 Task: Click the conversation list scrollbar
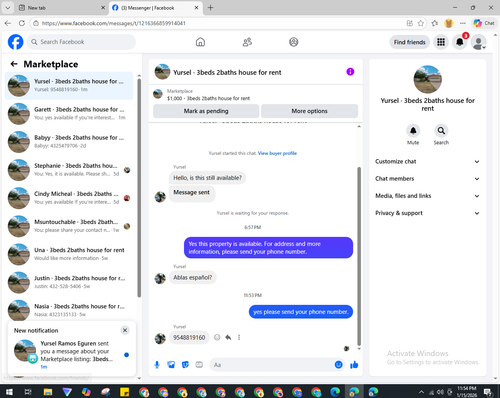tap(139, 187)
